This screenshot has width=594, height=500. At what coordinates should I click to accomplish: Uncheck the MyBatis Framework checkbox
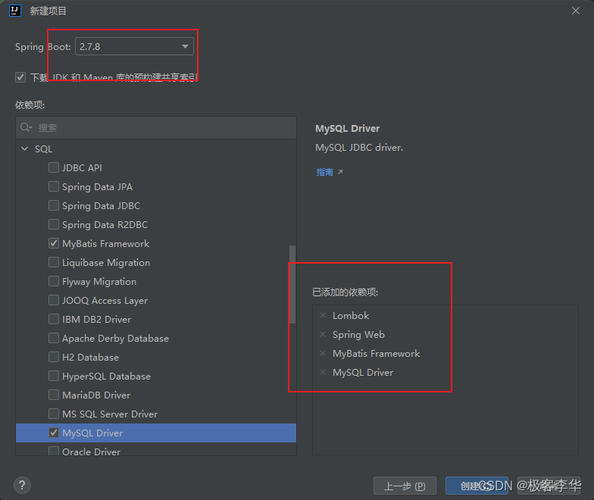pyautogui.click(x=54, y=243)
